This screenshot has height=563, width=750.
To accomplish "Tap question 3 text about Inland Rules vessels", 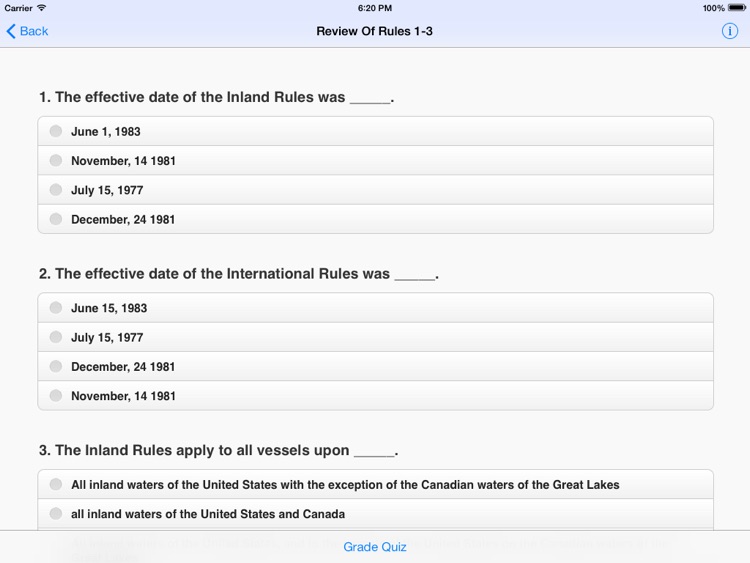I will [x=219, y=450].
